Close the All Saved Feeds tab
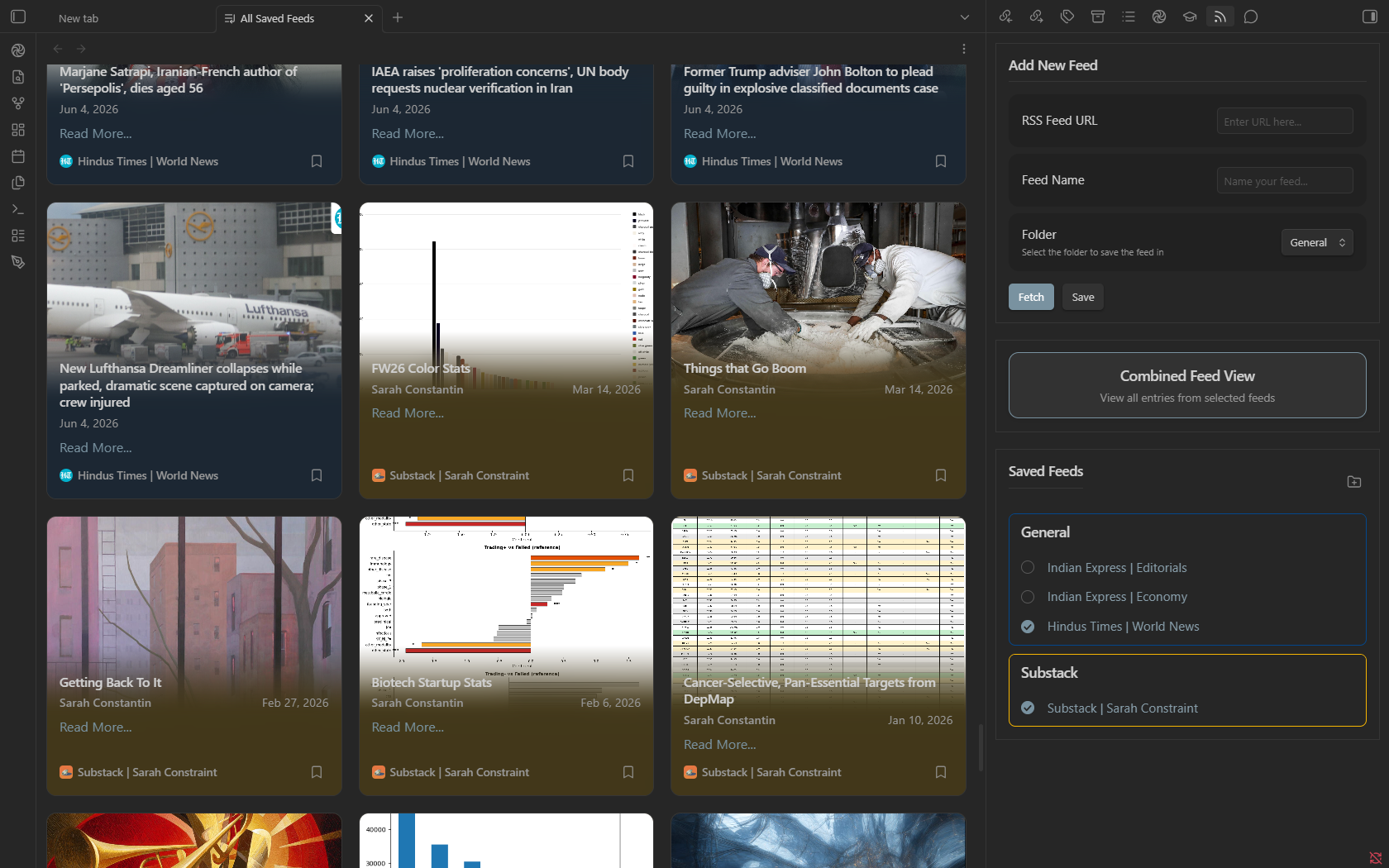 [x=369, y=18]
